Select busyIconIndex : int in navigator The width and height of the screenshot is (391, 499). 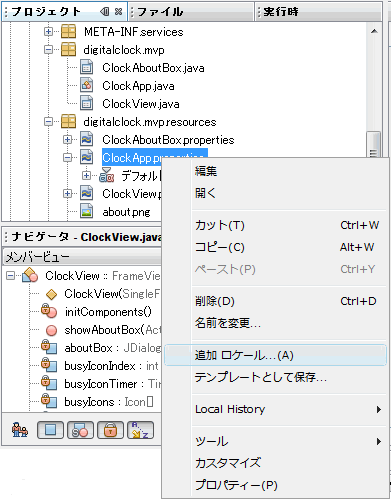111,366
